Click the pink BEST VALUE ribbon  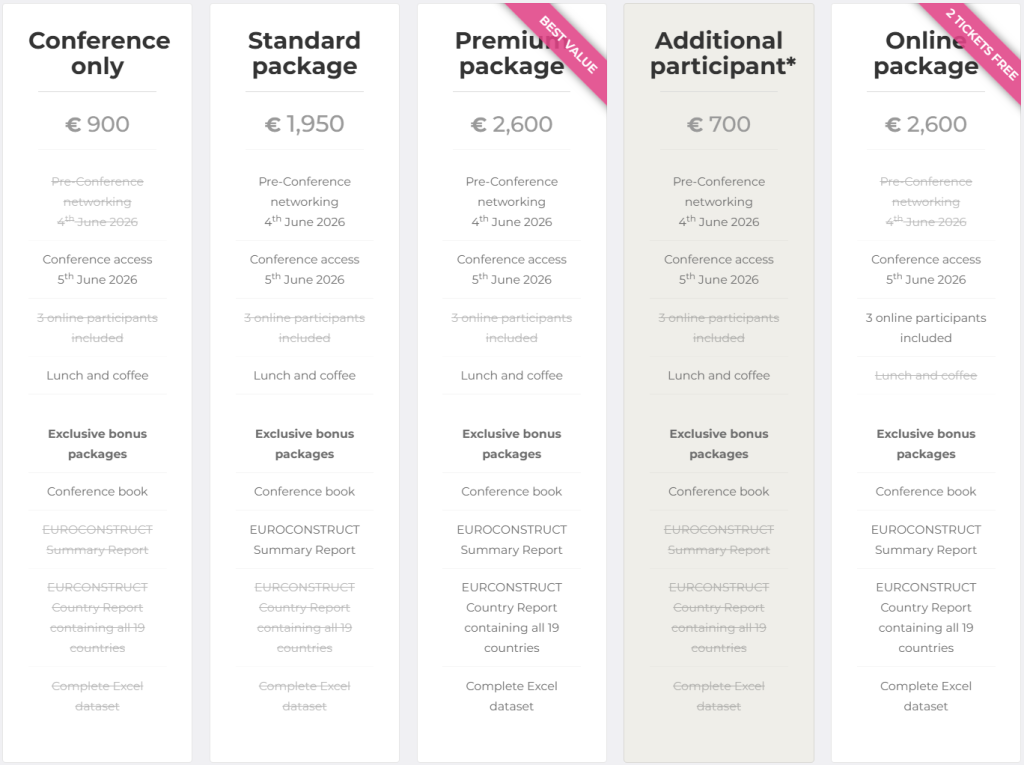coord(569,44)
